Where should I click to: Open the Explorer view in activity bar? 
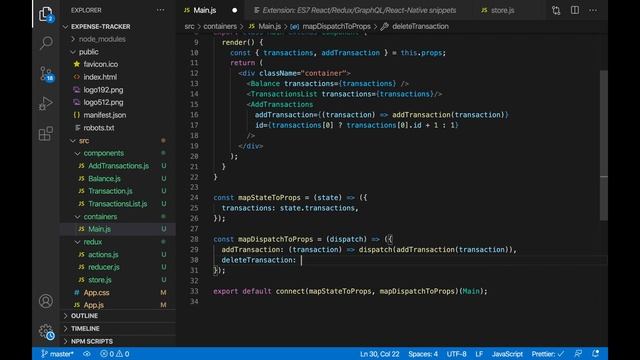[x=46, y=14]
